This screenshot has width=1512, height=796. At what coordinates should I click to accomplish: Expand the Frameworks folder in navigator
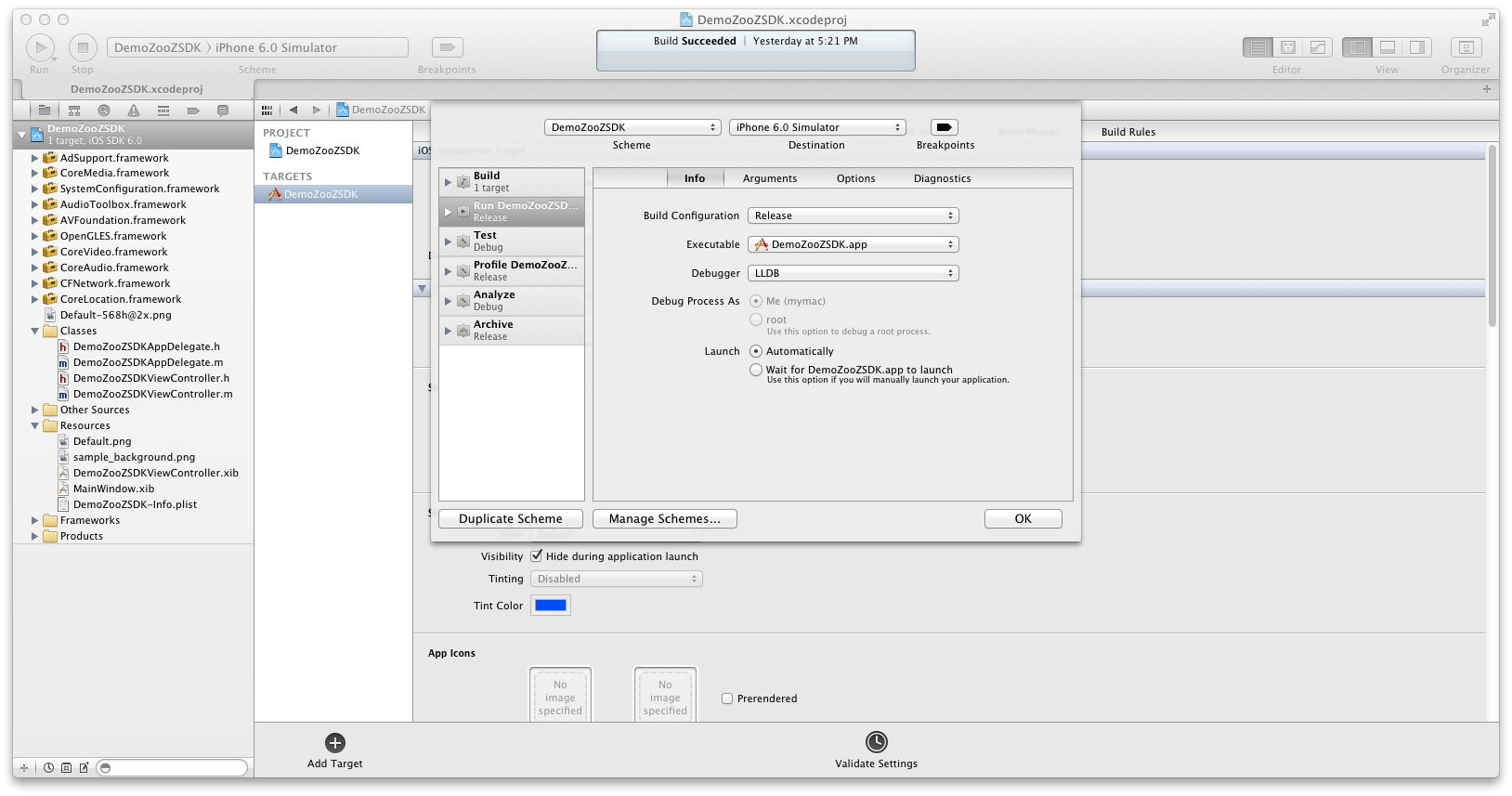35,520
